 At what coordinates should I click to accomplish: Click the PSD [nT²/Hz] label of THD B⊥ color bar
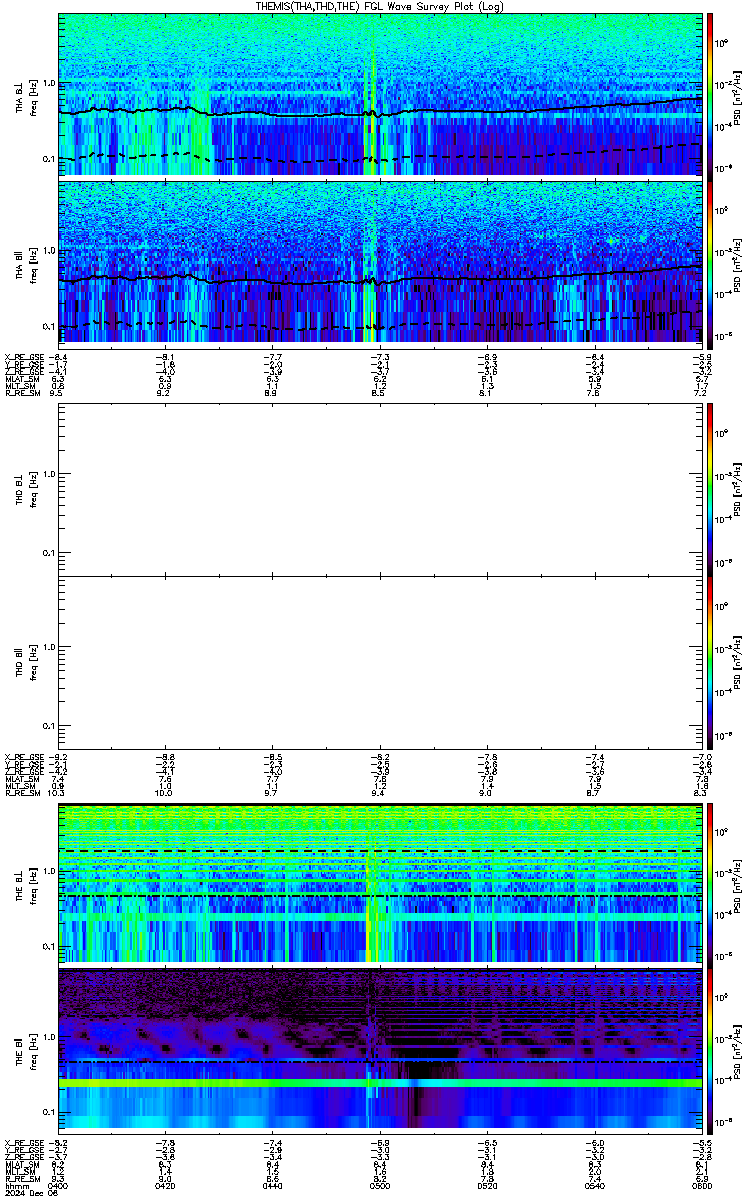(737, 489)
